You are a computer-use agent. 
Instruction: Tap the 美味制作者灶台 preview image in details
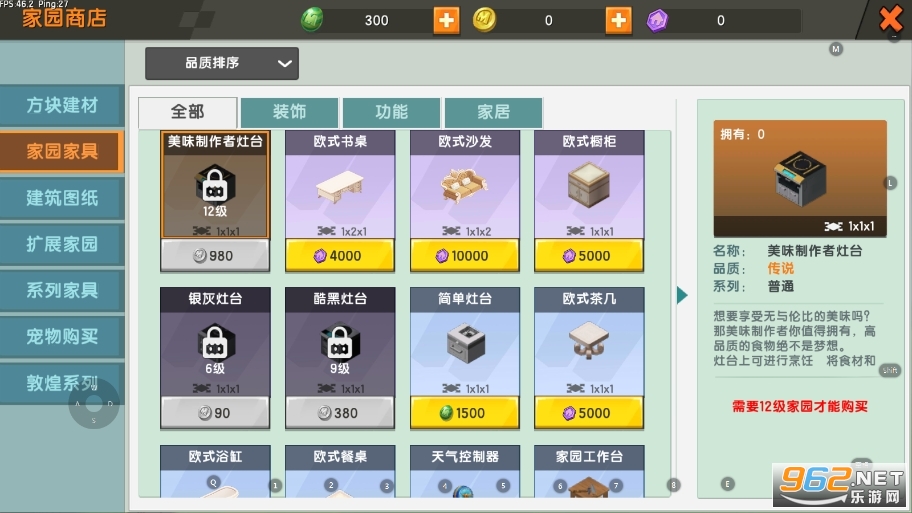click(800, 178)
